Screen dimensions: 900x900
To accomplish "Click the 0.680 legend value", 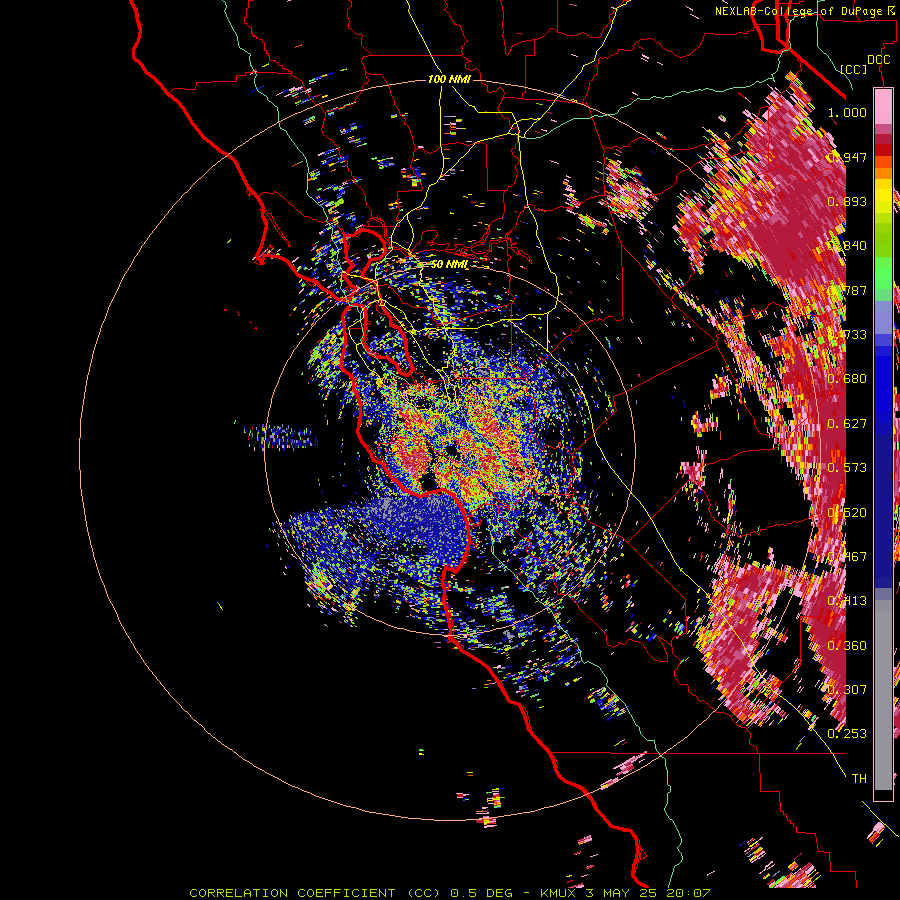I will (847, 379).
